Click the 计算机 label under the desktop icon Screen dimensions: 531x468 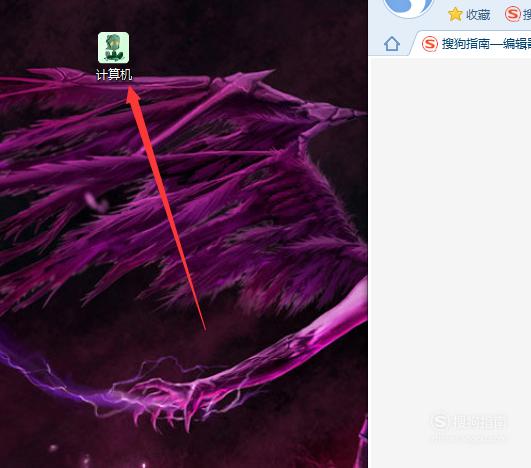pos(114,74)
